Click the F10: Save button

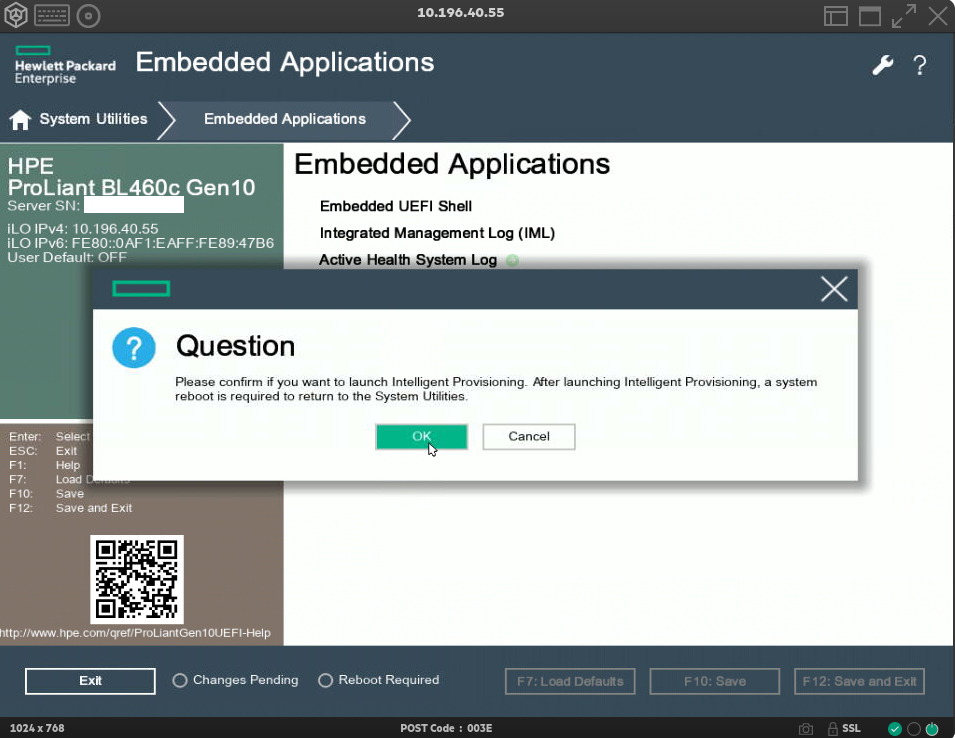coord(715,681)
